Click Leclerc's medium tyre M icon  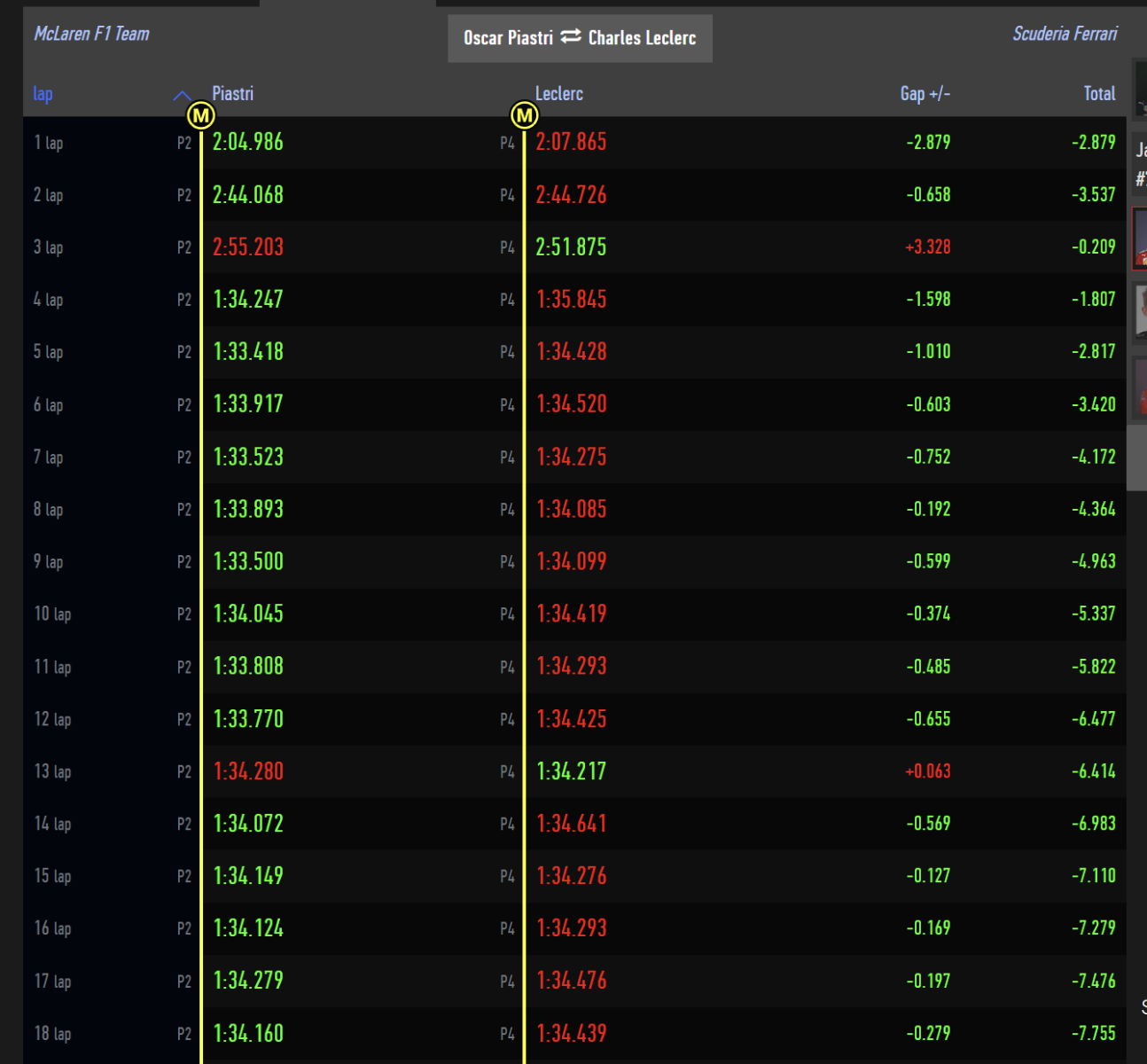coord(525,115)
